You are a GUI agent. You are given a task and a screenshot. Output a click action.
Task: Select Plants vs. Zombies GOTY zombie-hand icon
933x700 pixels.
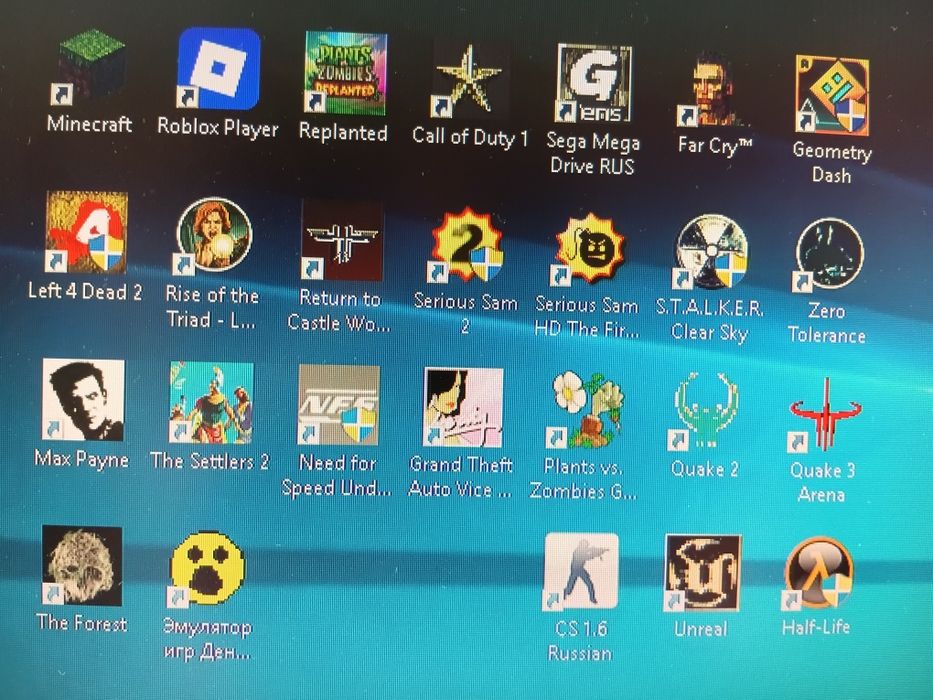[x=586, y=409]
